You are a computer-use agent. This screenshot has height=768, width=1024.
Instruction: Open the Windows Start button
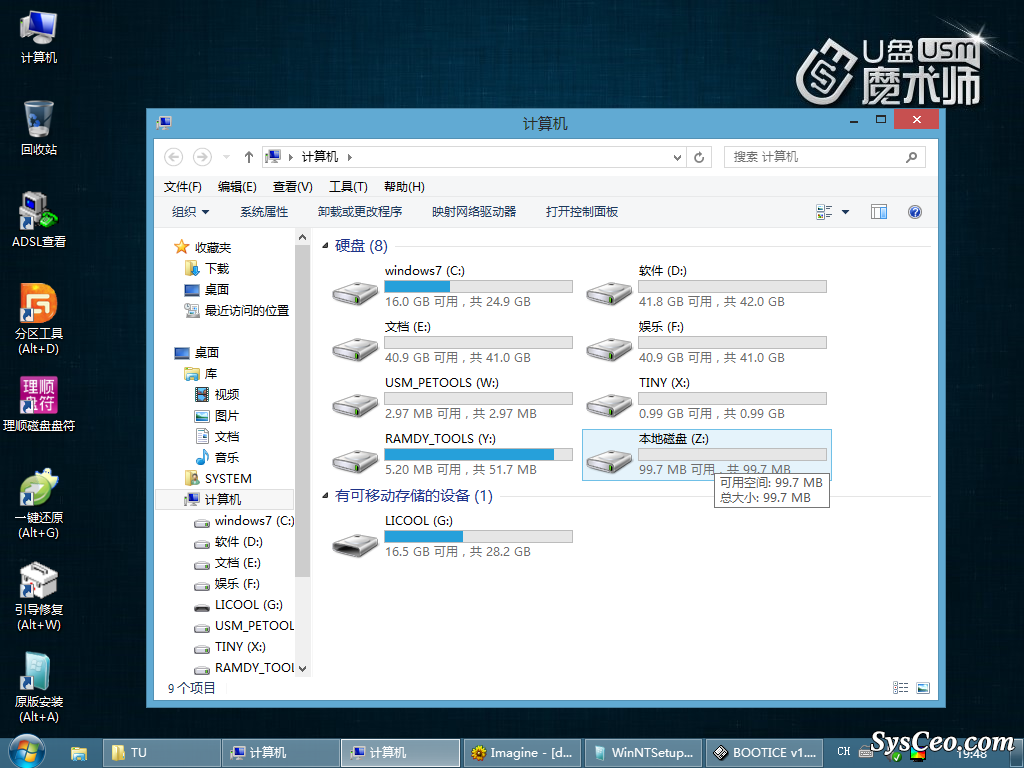[26, 752]
